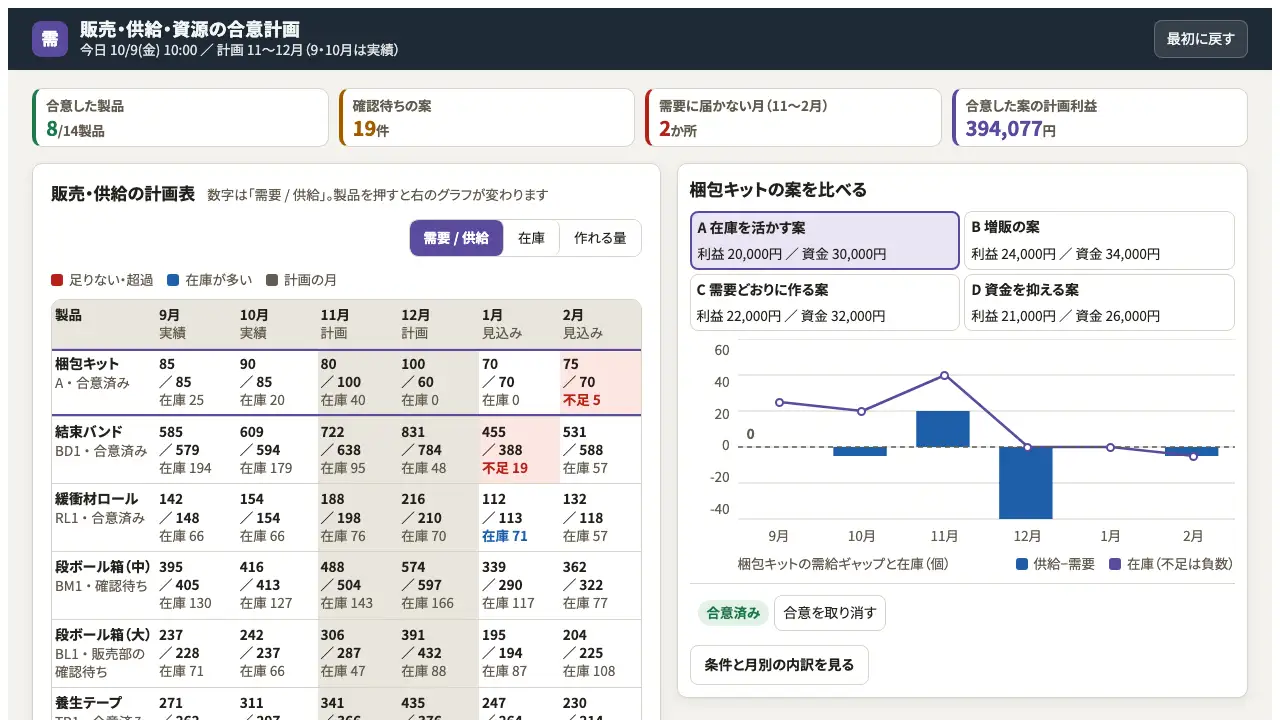Click the 1月 inventory line point
The width and height of the screenshot is (1280, 720).
click(x=1110, y=447)
